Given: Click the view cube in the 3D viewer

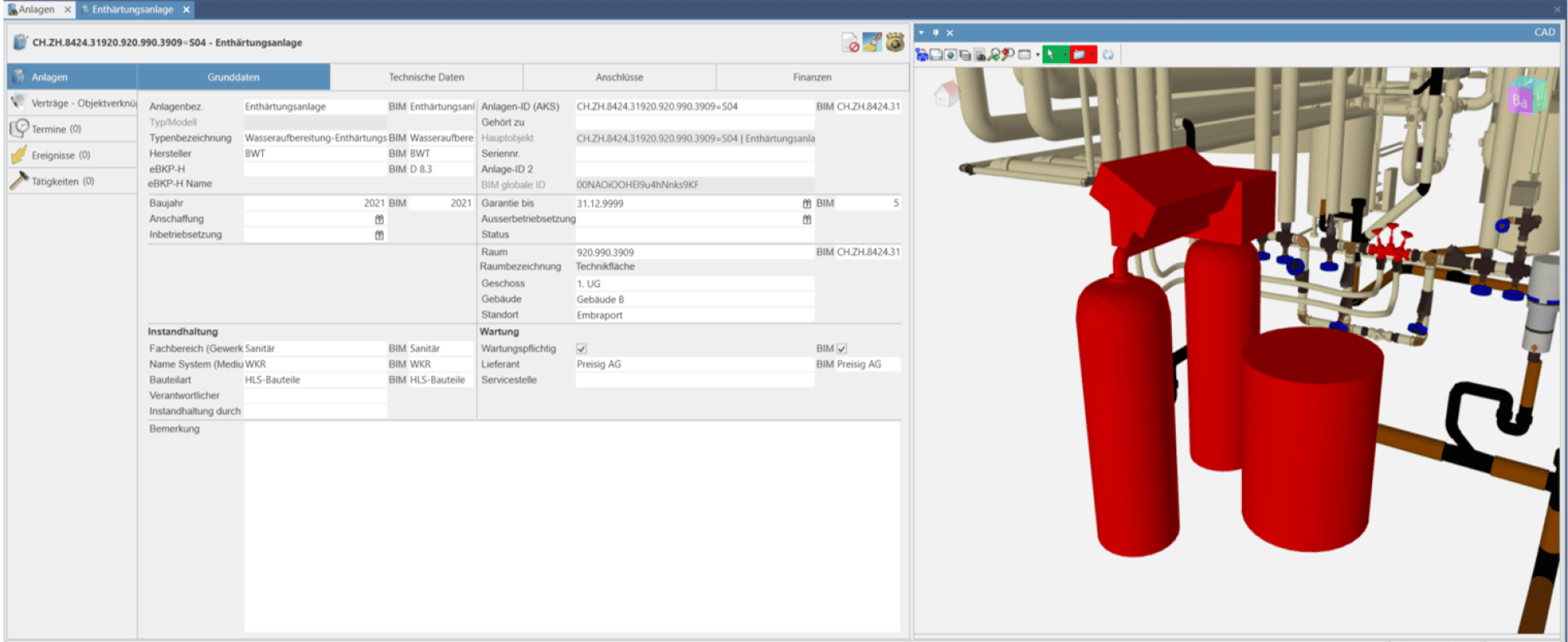Looking at the screenshot, I should pos(1526,96).
